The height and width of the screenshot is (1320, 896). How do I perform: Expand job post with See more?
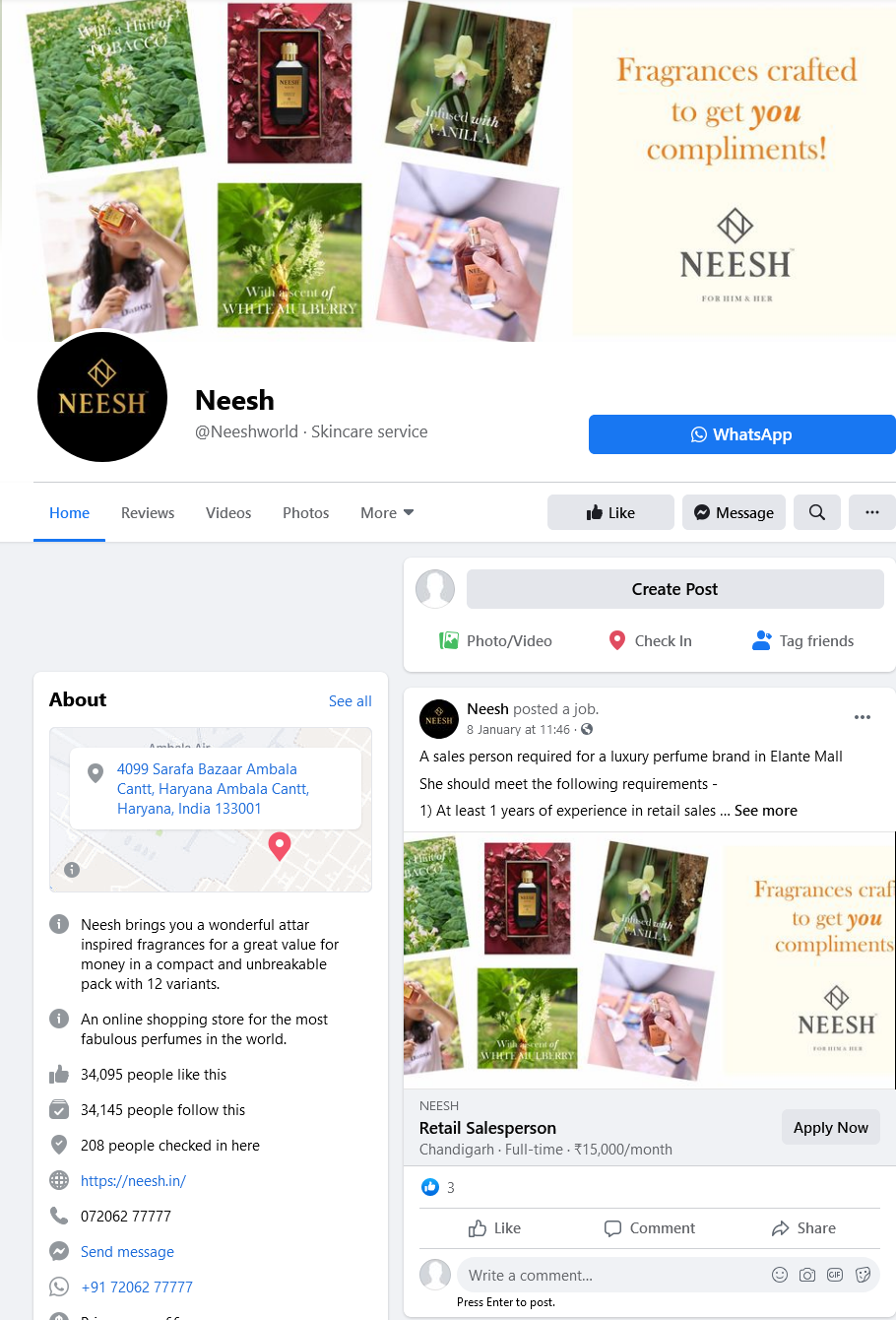pos(766,811)
